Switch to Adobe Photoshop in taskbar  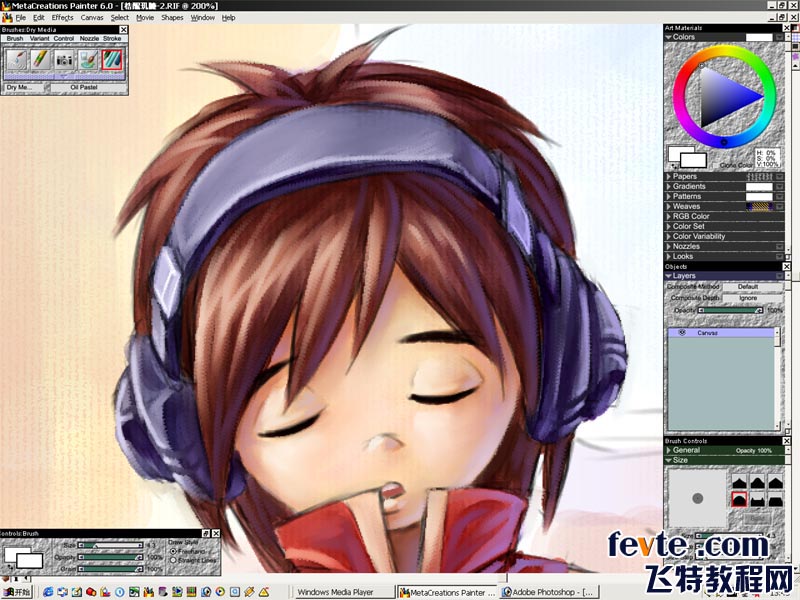548,592
